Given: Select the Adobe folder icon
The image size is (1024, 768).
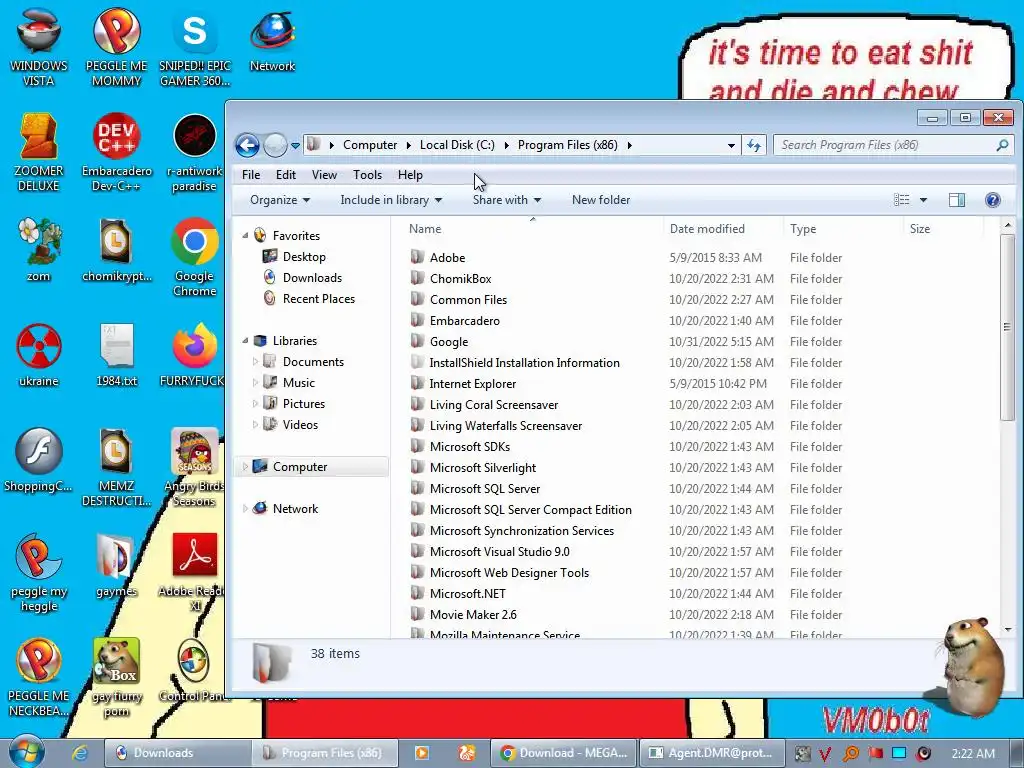Looking at the screenshot, I should click(x=417, y=257).
